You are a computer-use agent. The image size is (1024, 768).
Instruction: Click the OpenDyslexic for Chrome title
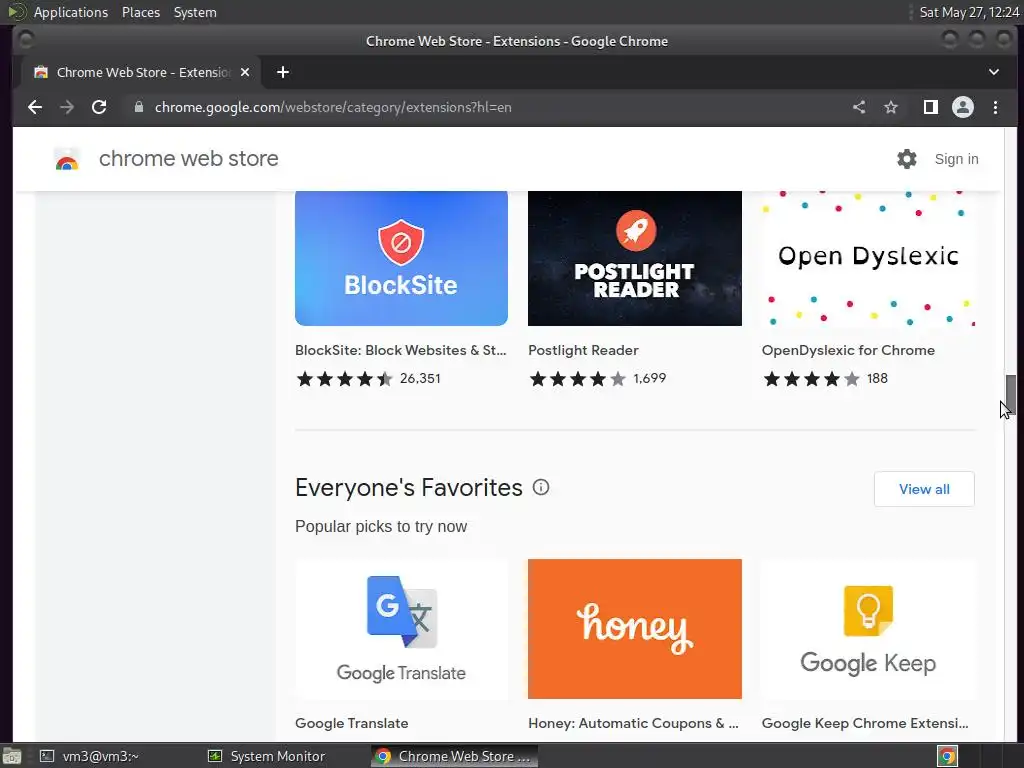[x=848, y=350]
